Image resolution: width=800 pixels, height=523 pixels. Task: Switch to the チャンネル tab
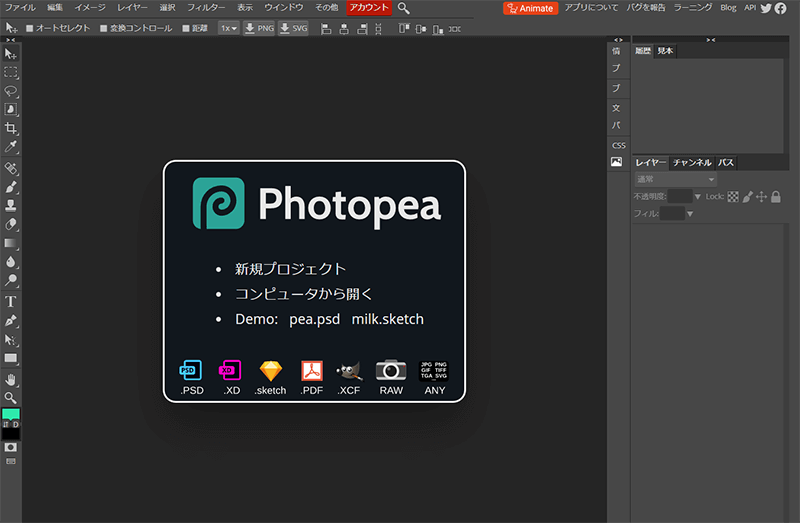point(692,163)
